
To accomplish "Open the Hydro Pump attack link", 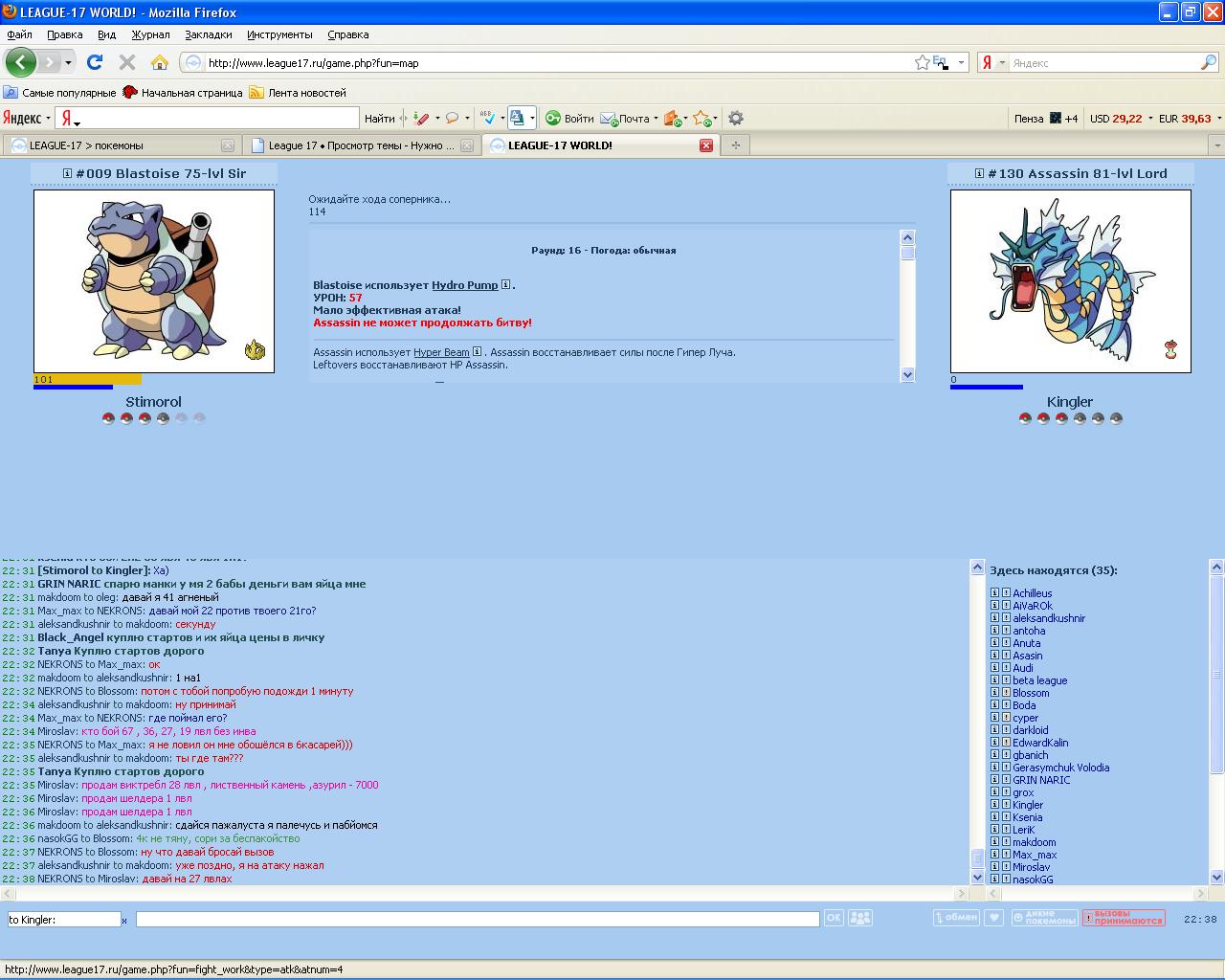I will [x=464, y=285].
